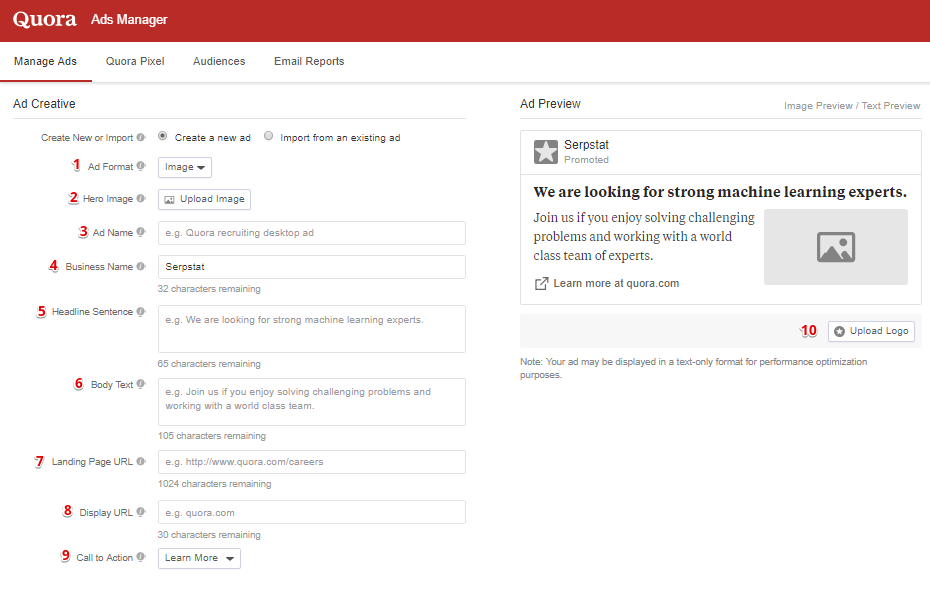The height and width of the screenshot is (591, 930).
Task: Go to the Email Reports tab
Action: point(309,61)
